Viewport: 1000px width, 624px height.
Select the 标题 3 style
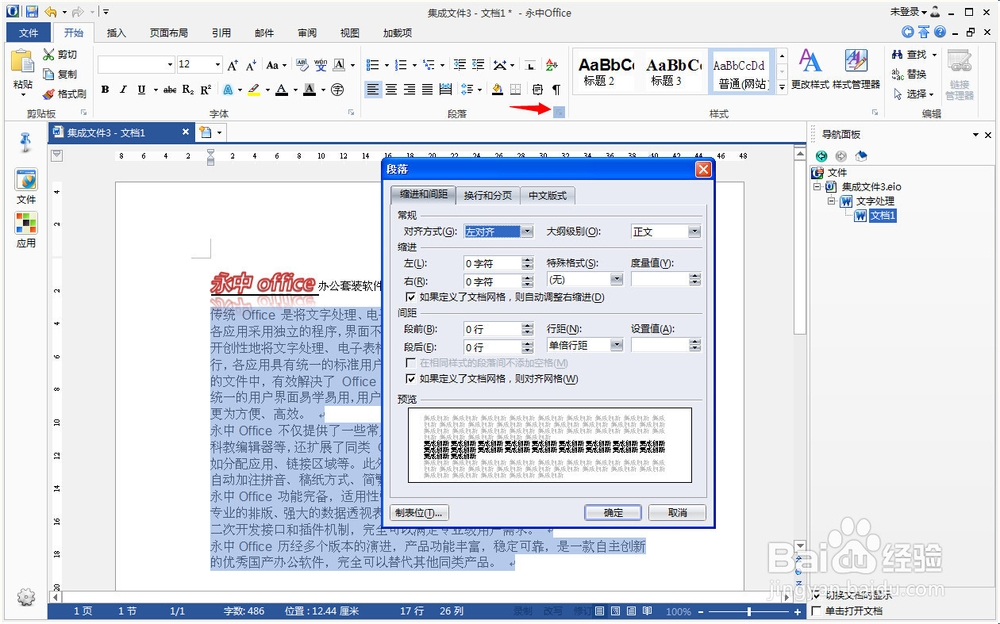[x=672, y=71]
